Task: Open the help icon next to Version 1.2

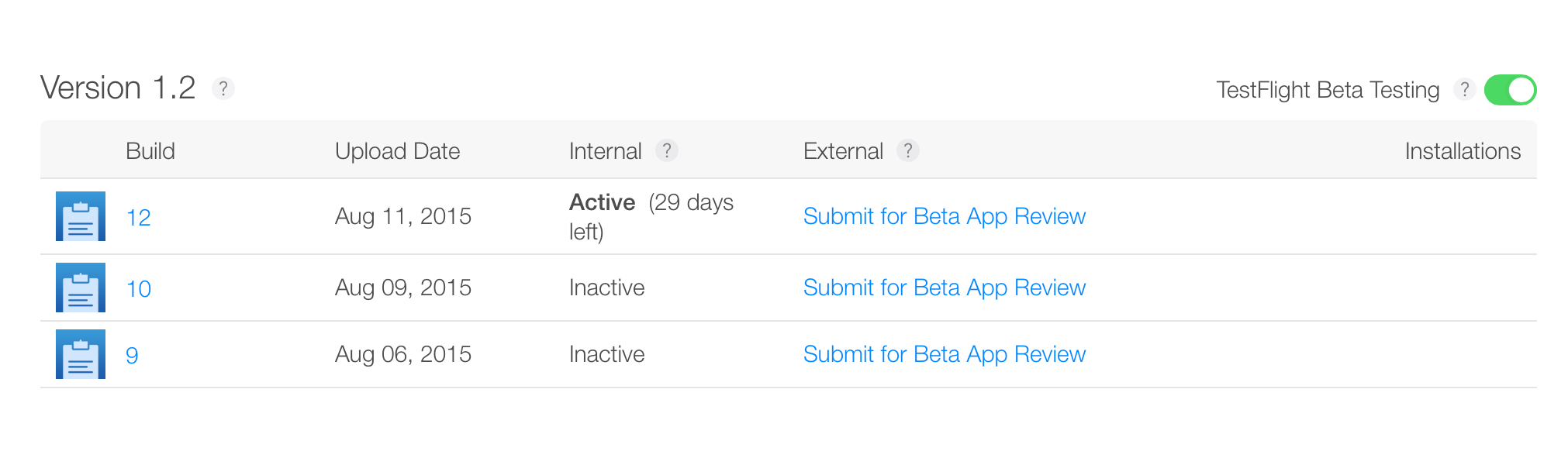Action: (223, 88)
